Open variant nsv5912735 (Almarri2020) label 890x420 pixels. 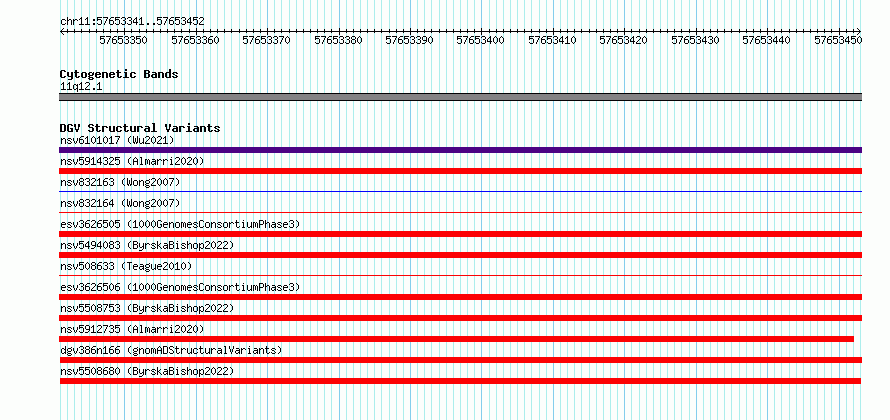coord(132,329)
